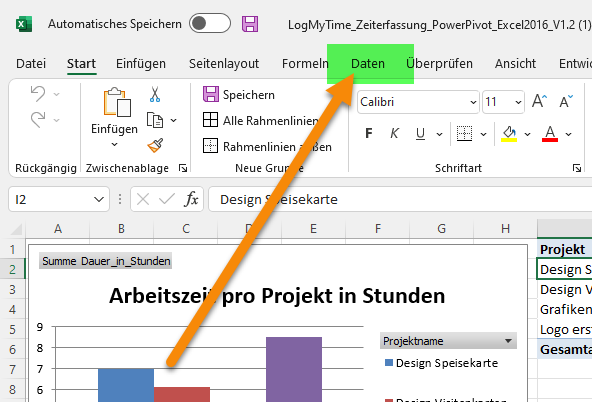592x402 pixels.
Task: Apply bold with the F icon
Action: (x=369, y=133)
